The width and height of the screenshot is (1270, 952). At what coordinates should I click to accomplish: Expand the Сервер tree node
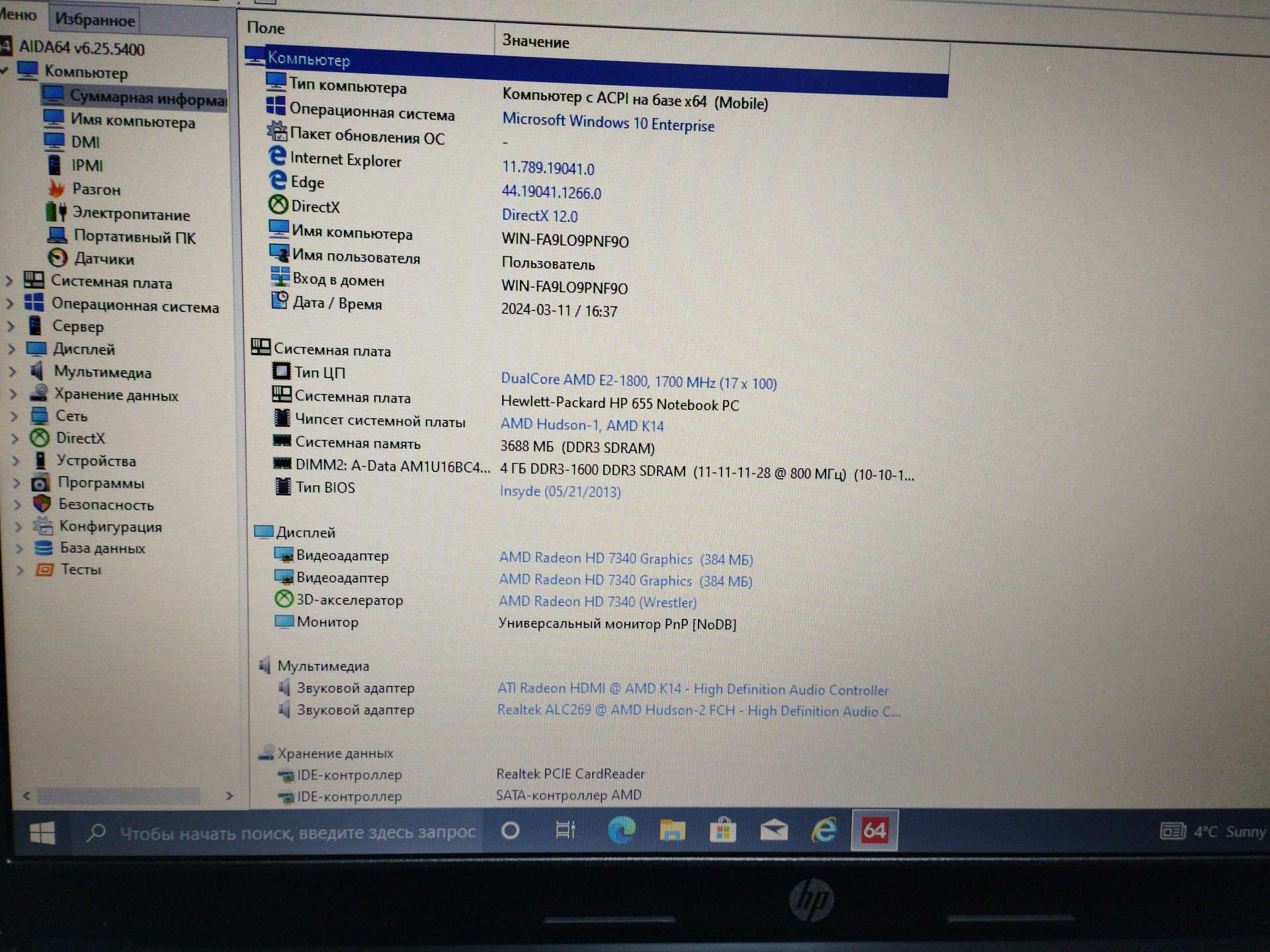(x=11, y=327)
